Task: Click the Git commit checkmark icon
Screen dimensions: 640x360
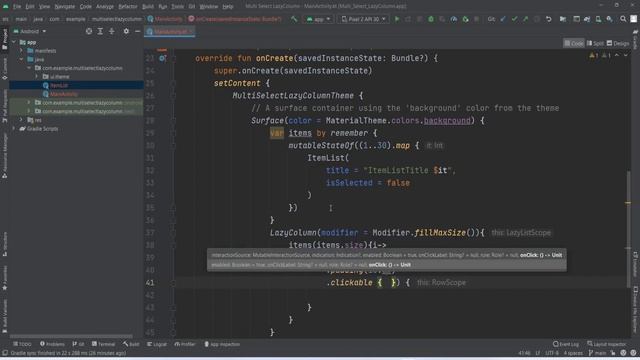Action: (514, 19)
